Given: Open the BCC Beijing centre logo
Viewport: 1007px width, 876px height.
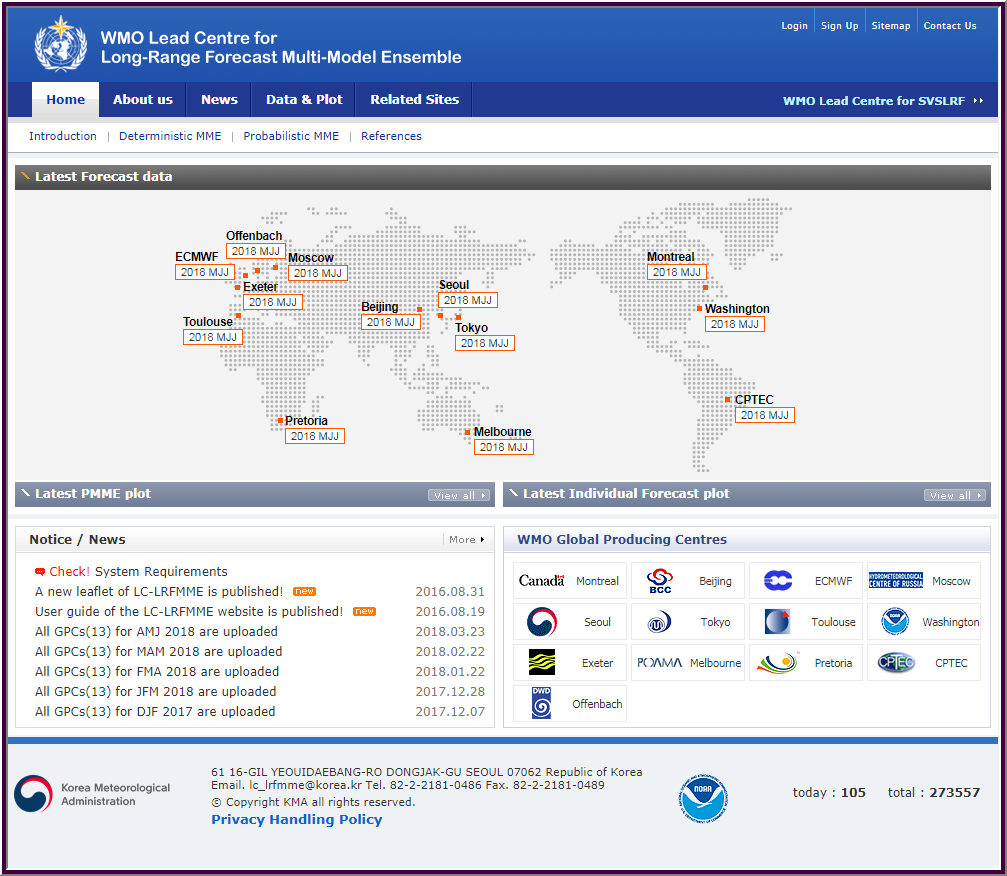Looking at the screenshot, I should click(x=660, y=580).
